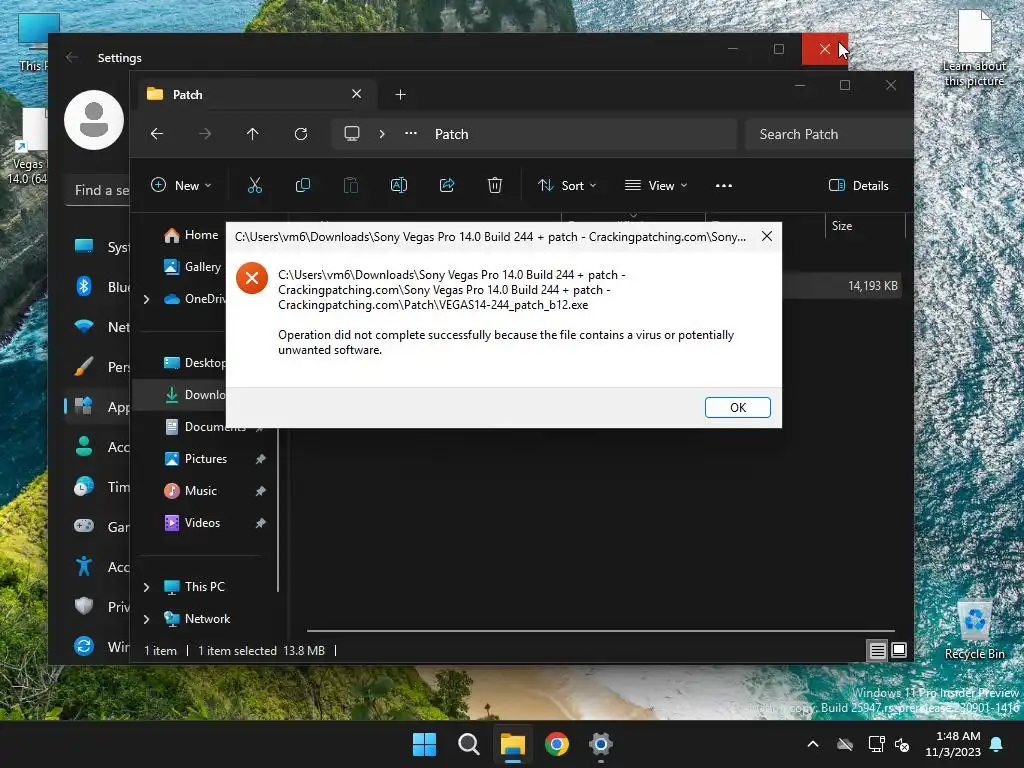Screen dimensions: 1024x768
Task: Close the Patch tab
Action: pos(357,94)
